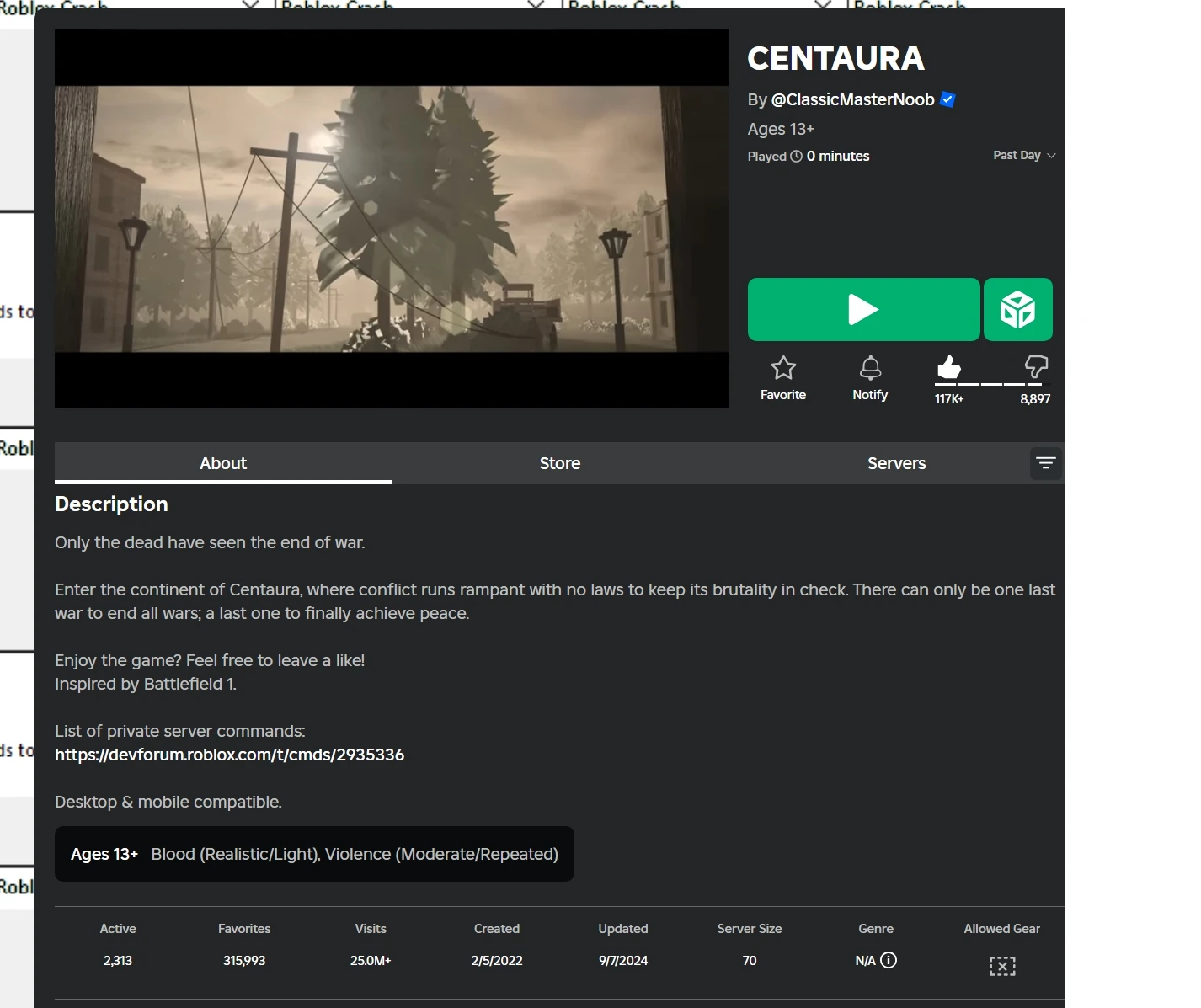Viewport: 1201px width, 1008px height.
Task: Toggle Favorite for CENTAURA
Action: tap(782, 376)
